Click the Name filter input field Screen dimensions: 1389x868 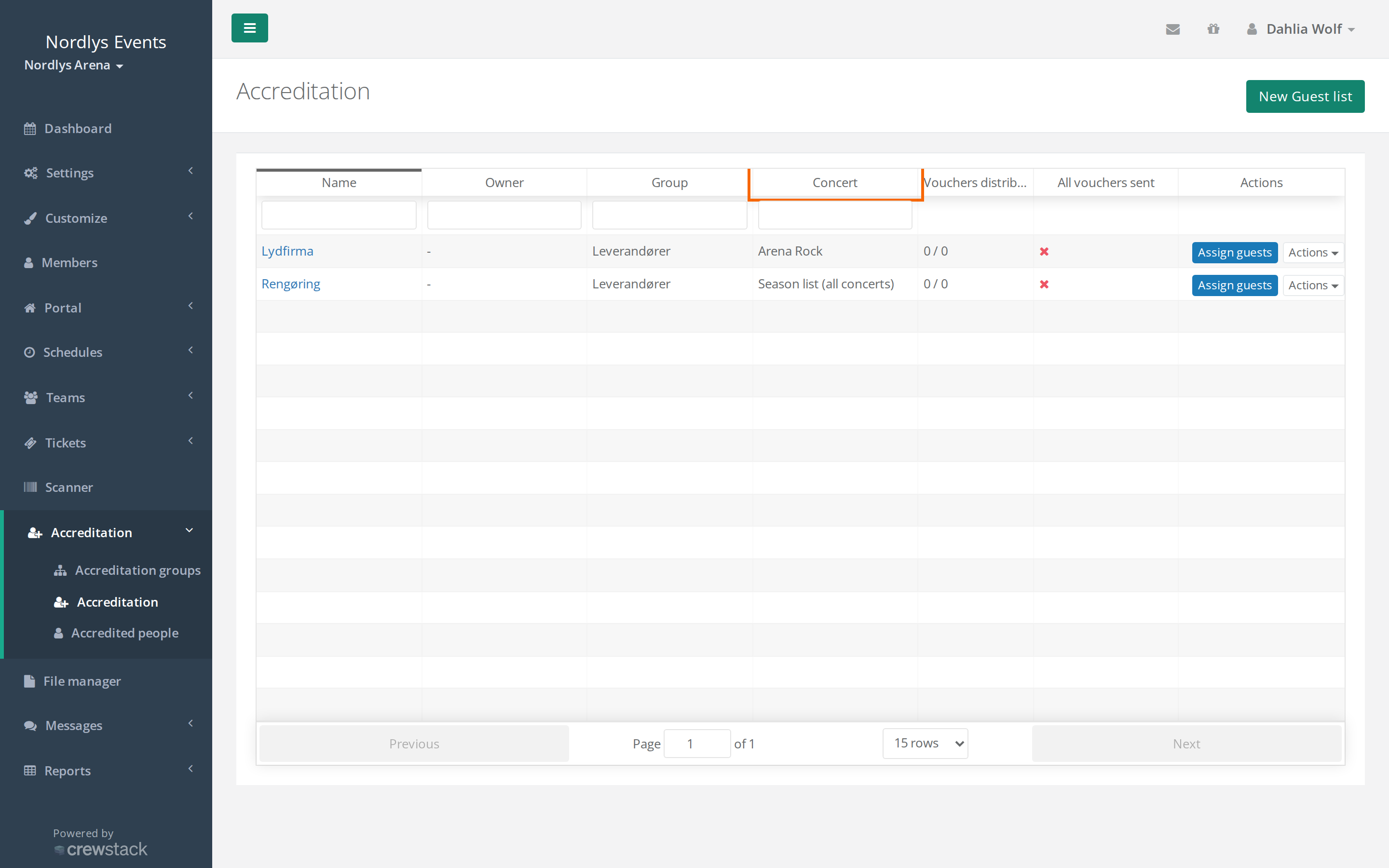[x=339, y=215]
